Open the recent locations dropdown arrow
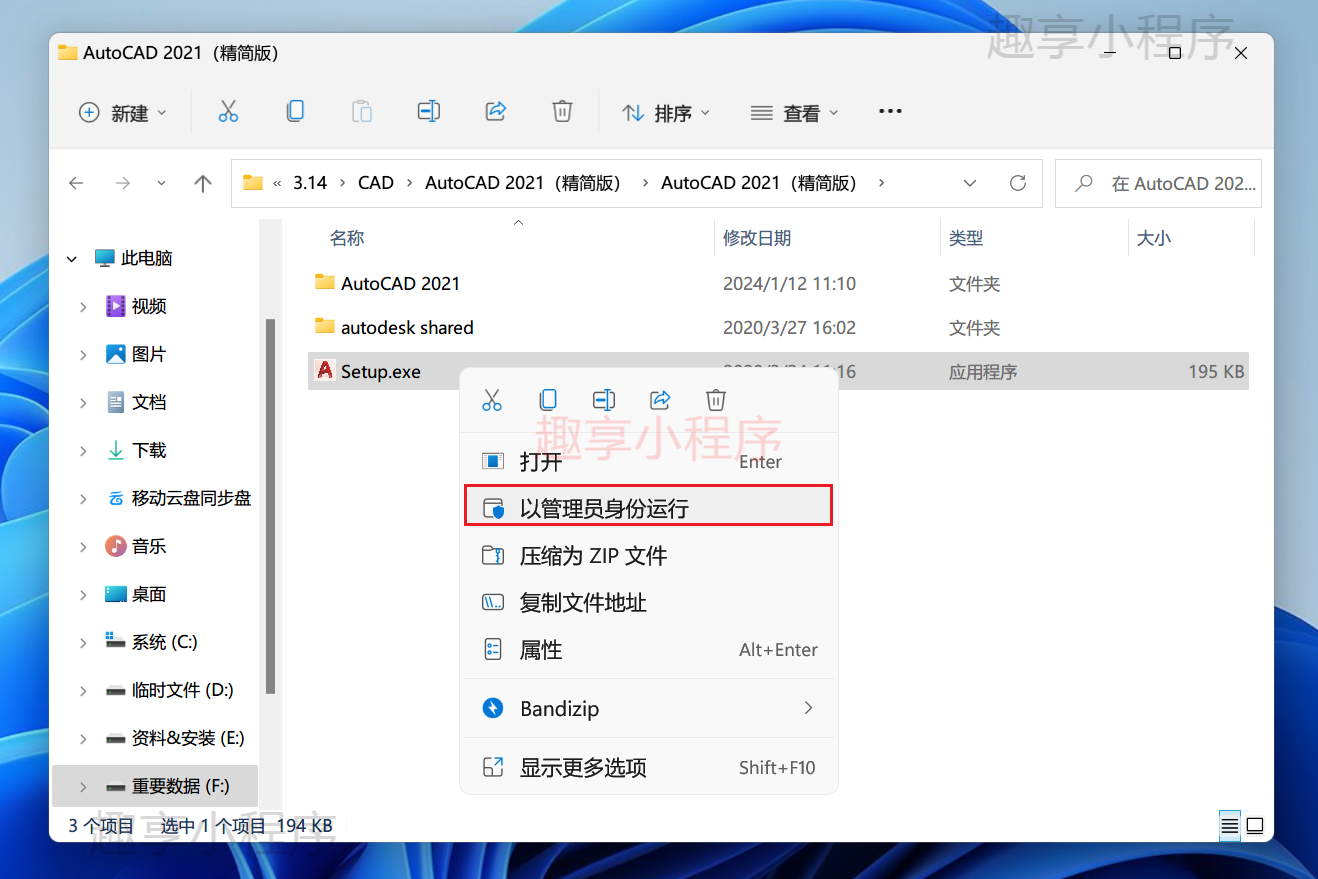Viewport: 1318px width, 879px height. coord(162,183)
